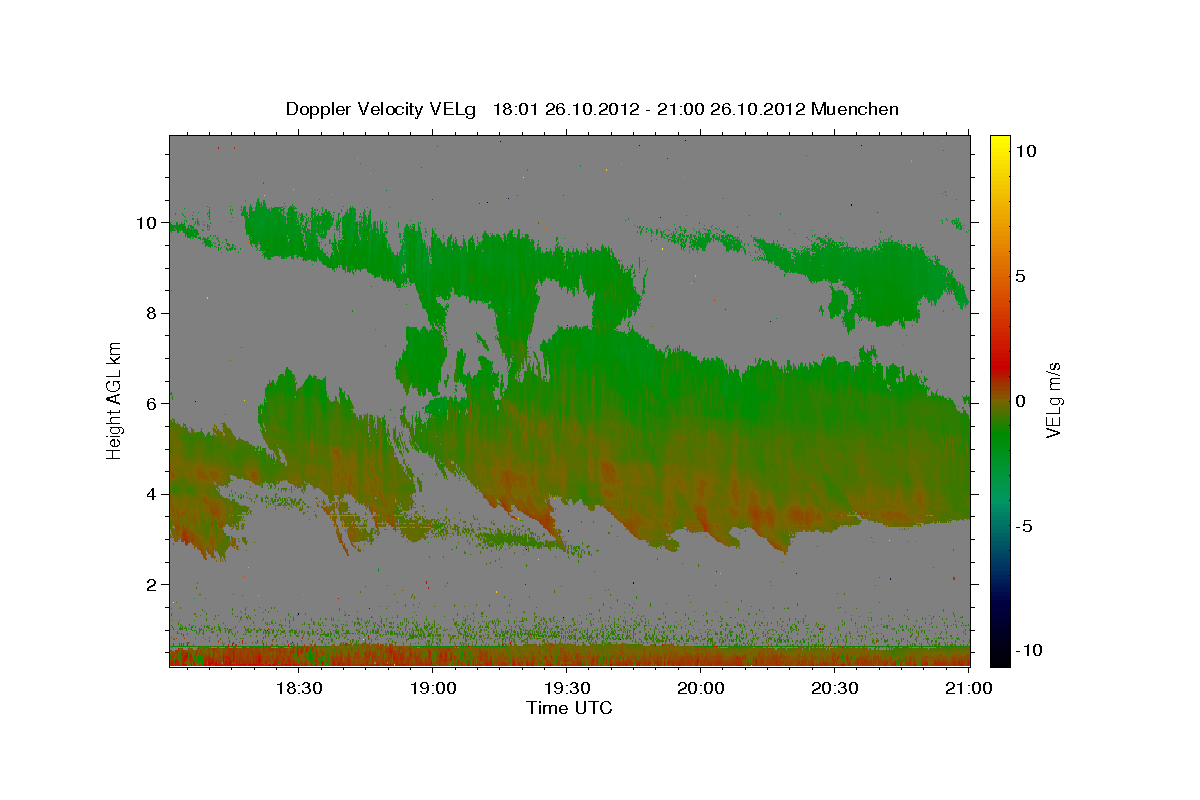The width and height of the screenshot is (1200, 800).
Task: Pick the yellow top of the colorbar
Action: (1000, 145)
